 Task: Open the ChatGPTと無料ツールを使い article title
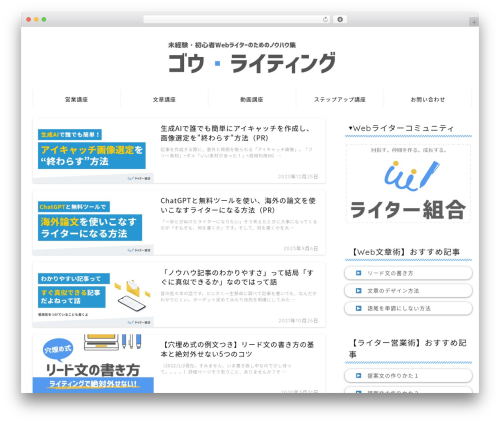[238, 205]
